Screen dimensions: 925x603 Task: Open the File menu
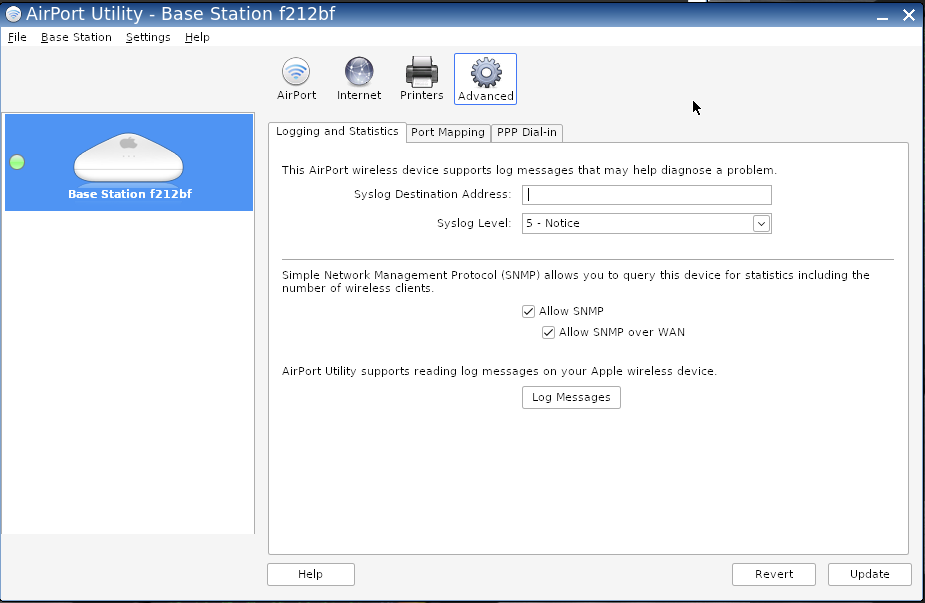(17, 37)
